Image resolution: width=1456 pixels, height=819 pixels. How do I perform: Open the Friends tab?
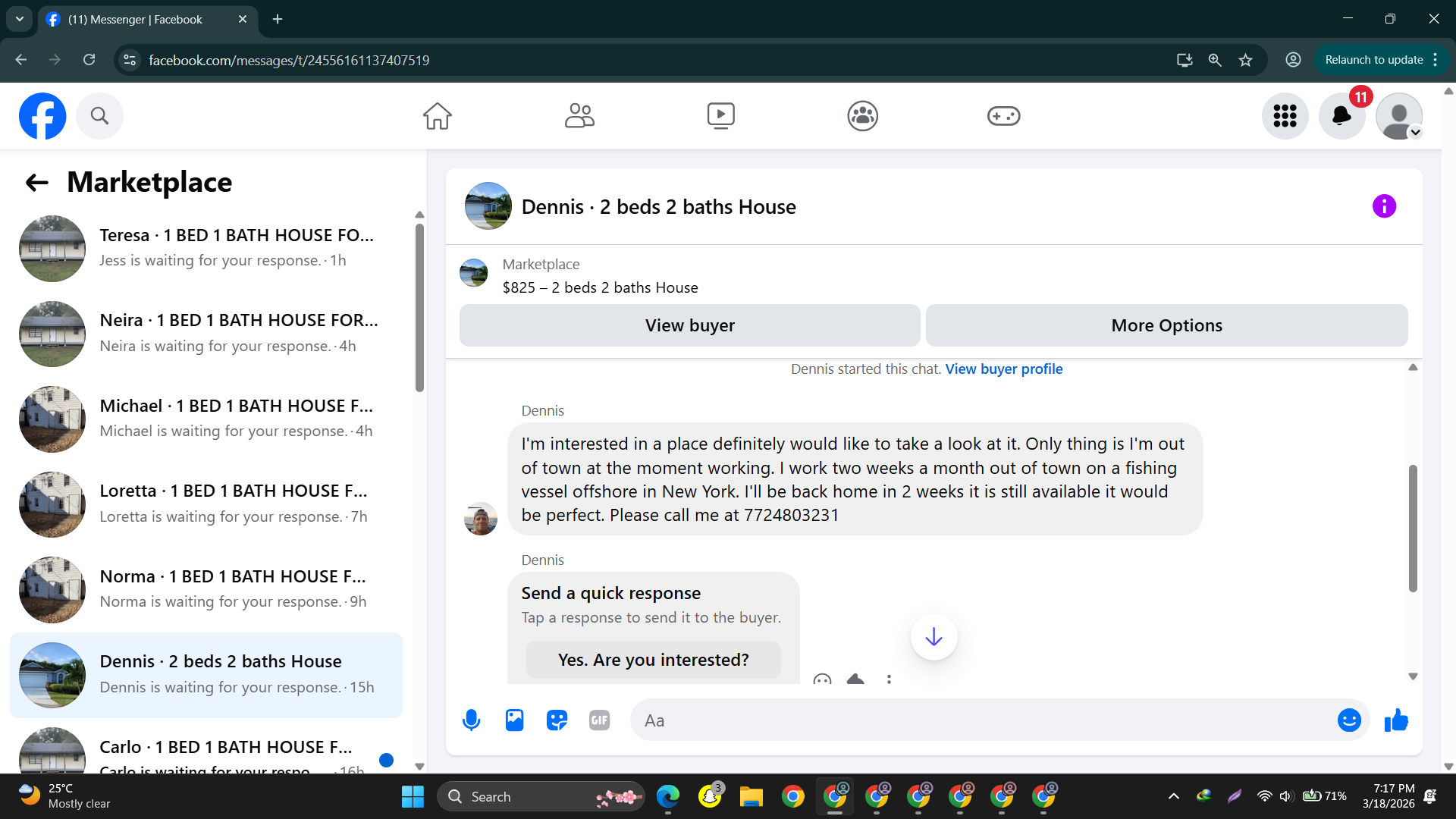point(579,116)
